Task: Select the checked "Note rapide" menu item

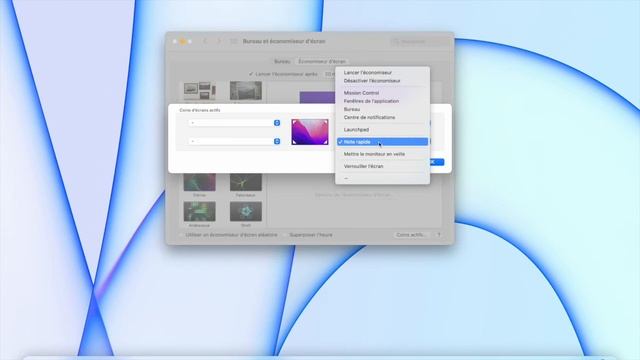Action: [382, 142]
